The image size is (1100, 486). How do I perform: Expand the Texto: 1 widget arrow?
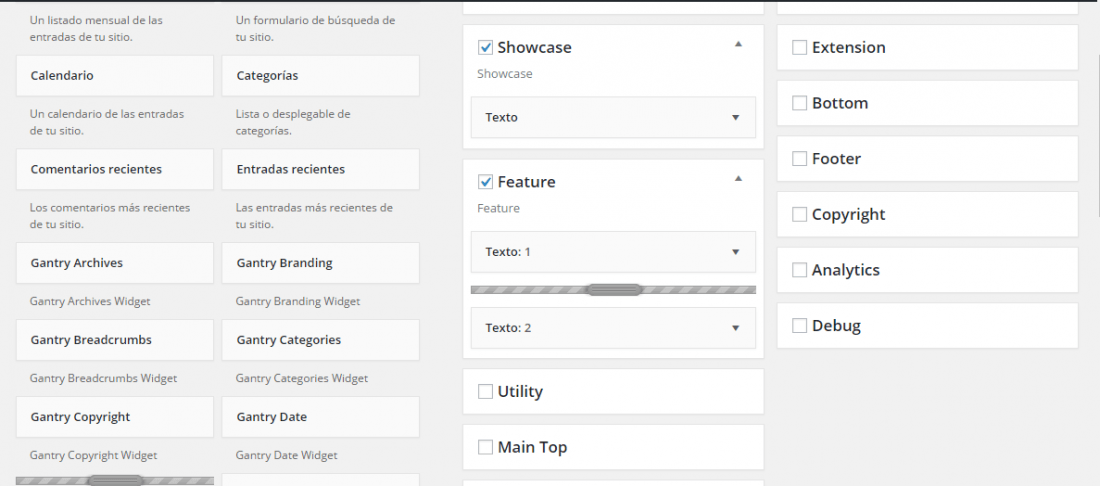point(735,252)
